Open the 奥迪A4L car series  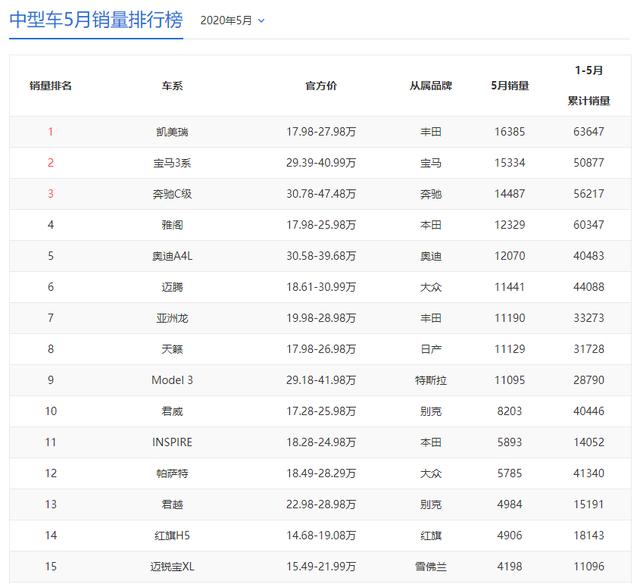tap(172, 256)
